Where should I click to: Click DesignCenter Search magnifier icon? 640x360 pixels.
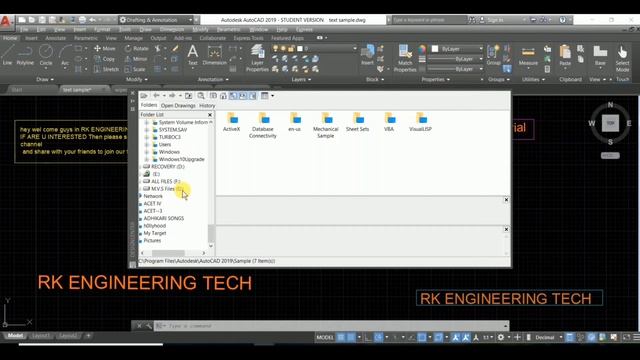201,96
